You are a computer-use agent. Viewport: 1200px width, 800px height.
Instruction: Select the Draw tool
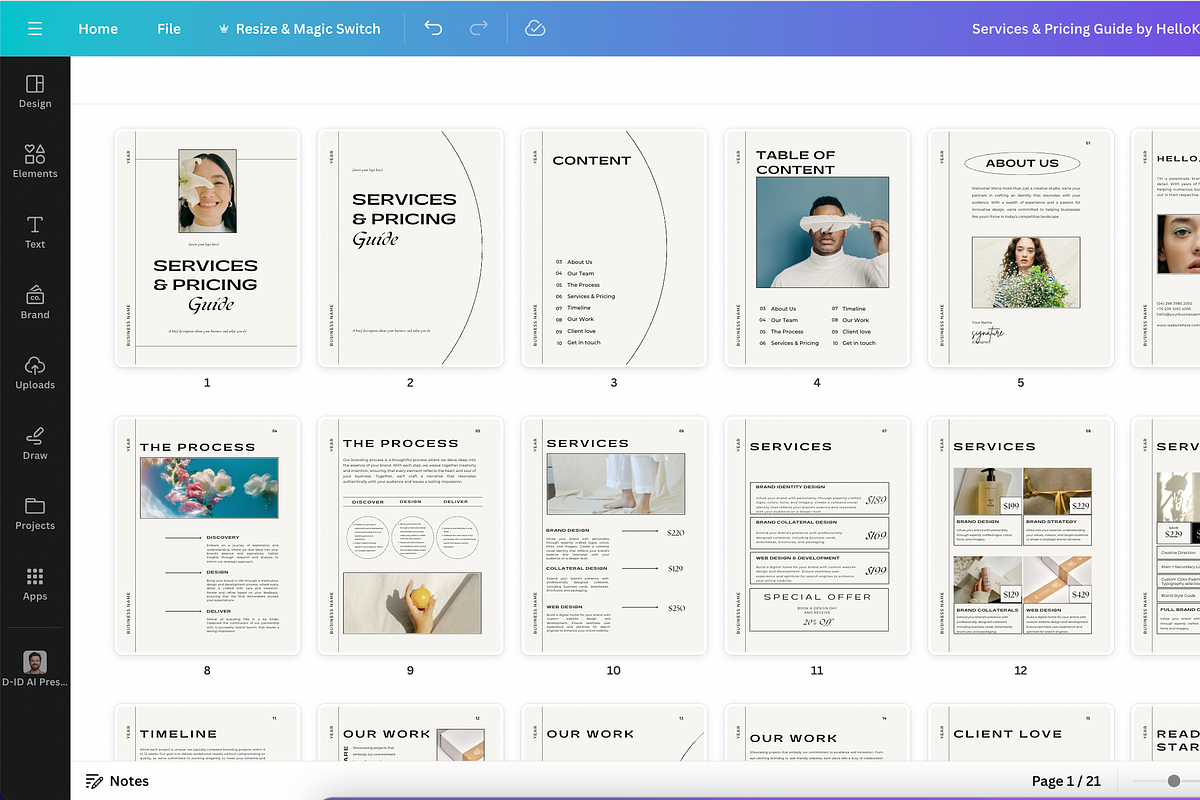tap(35, 442)
